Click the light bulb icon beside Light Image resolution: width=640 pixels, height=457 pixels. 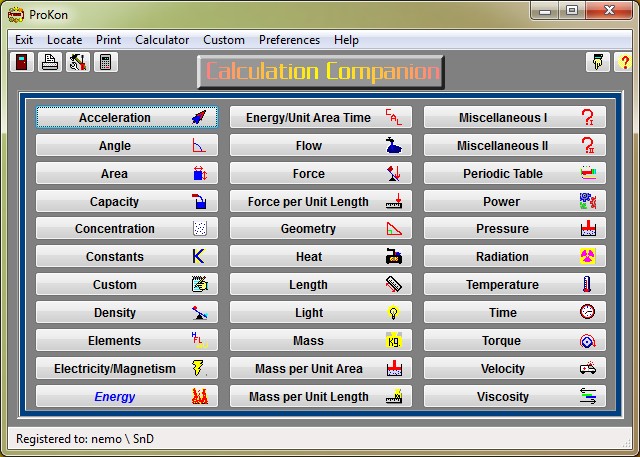point(393,313)
